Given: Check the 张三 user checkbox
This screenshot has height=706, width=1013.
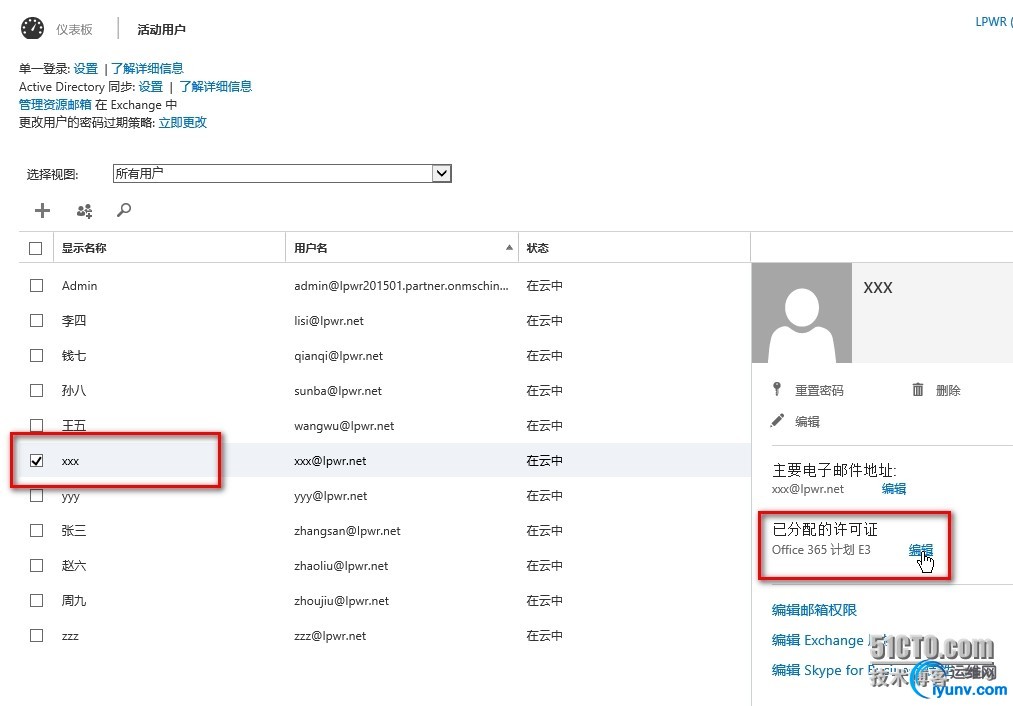Looking at the screenshot, I should click(36, 530).
